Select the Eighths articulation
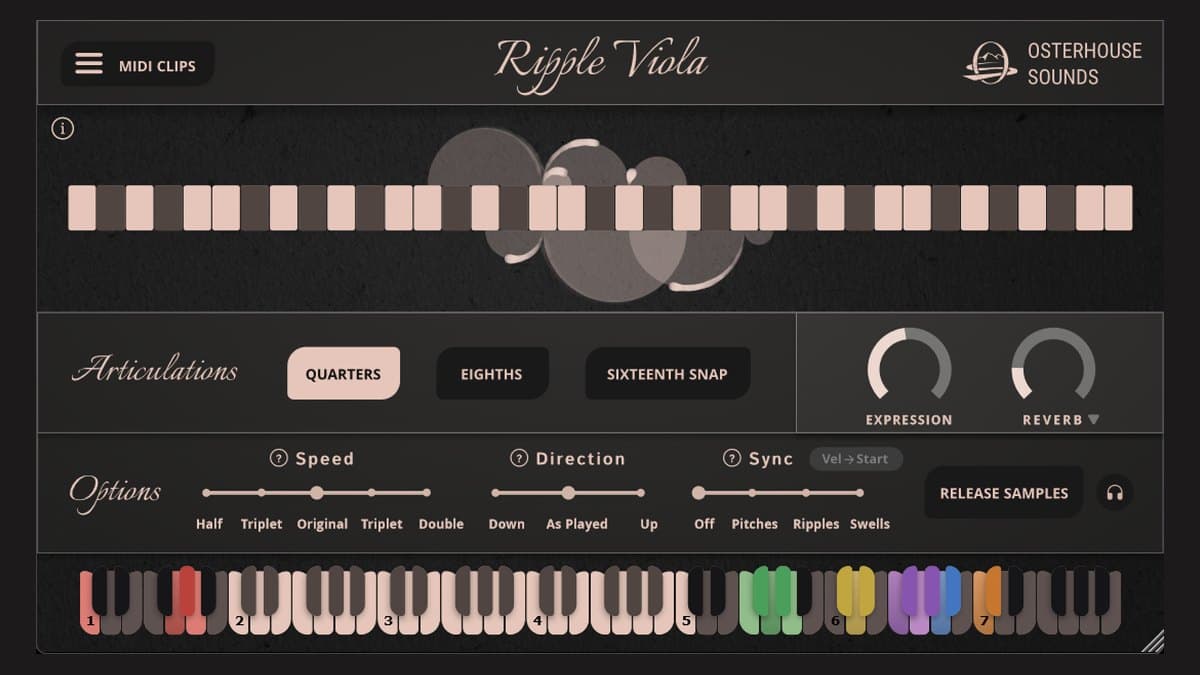The width and height of the screenshot is (1200, 675). coord(491,373)
